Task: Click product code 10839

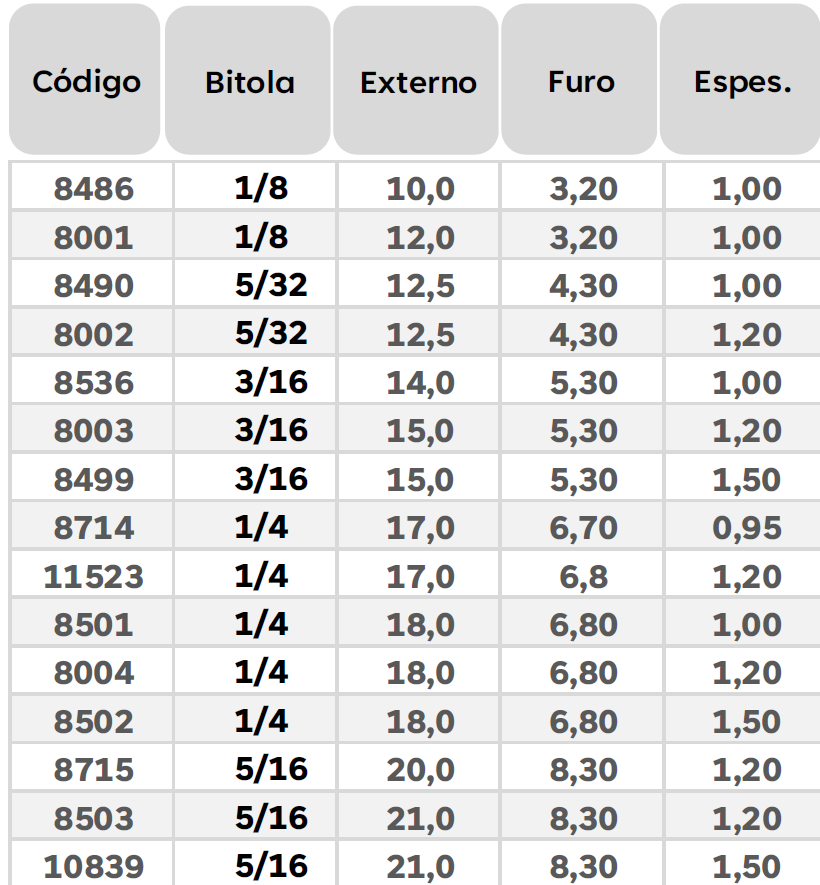Action: pyautogui.click(x=93, y=865)
